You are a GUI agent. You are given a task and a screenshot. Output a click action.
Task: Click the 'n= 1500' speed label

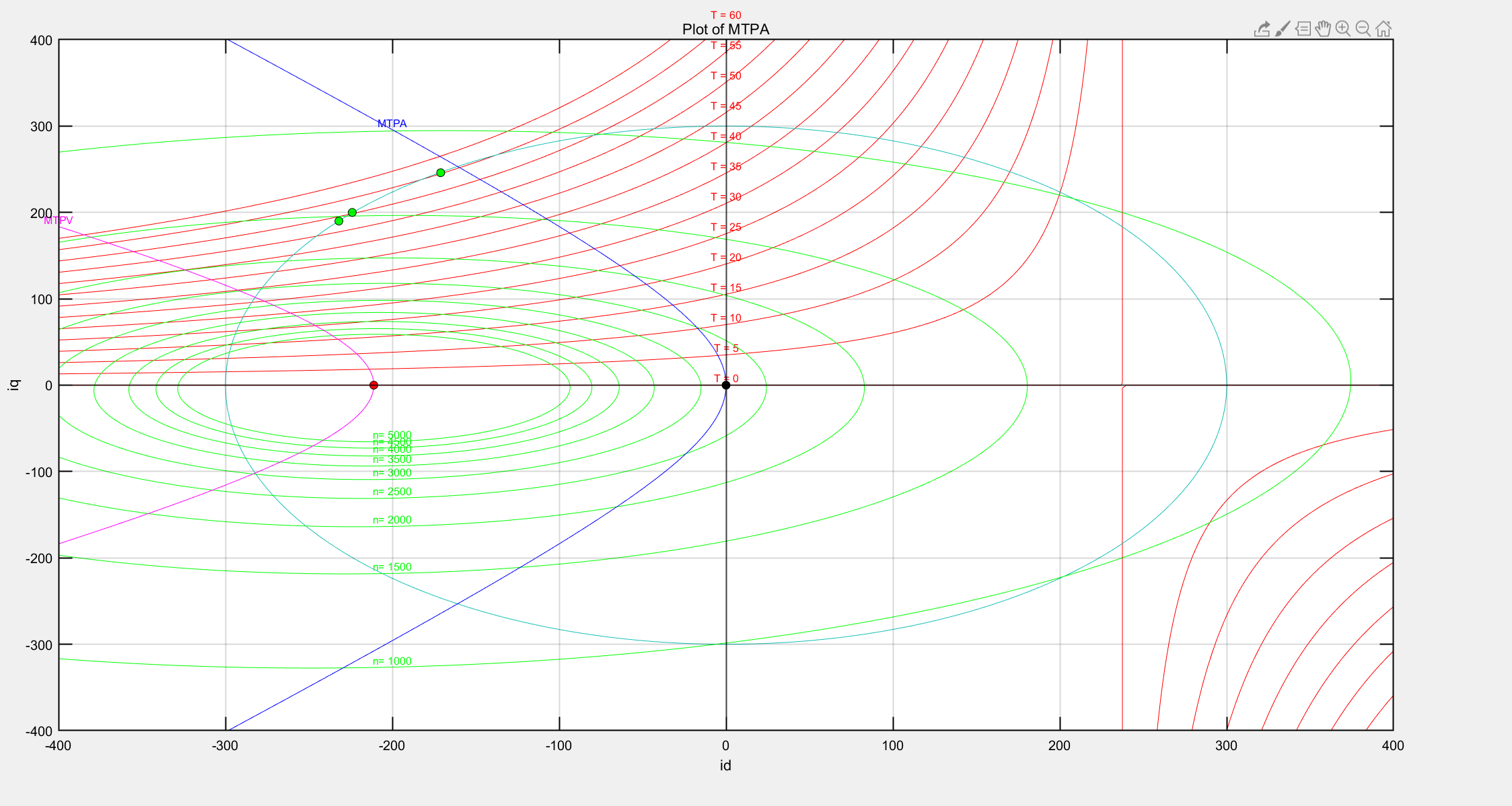[x=392, y=567]
